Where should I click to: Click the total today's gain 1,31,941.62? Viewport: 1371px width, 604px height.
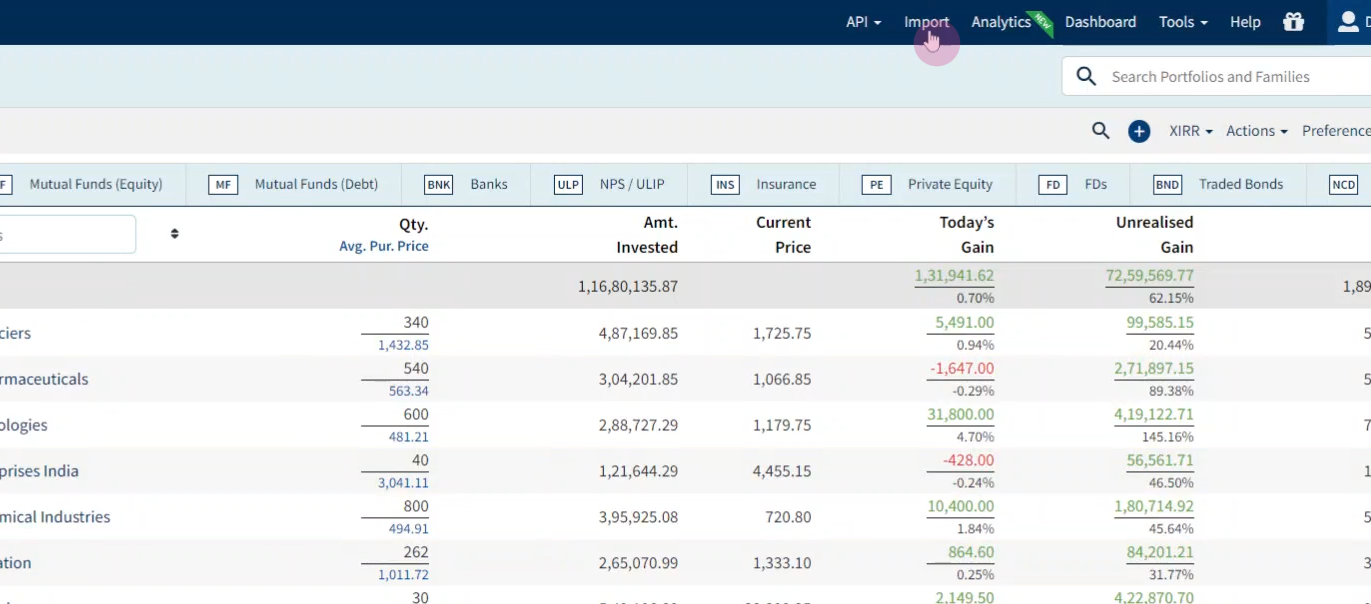[x=954, y=276]
